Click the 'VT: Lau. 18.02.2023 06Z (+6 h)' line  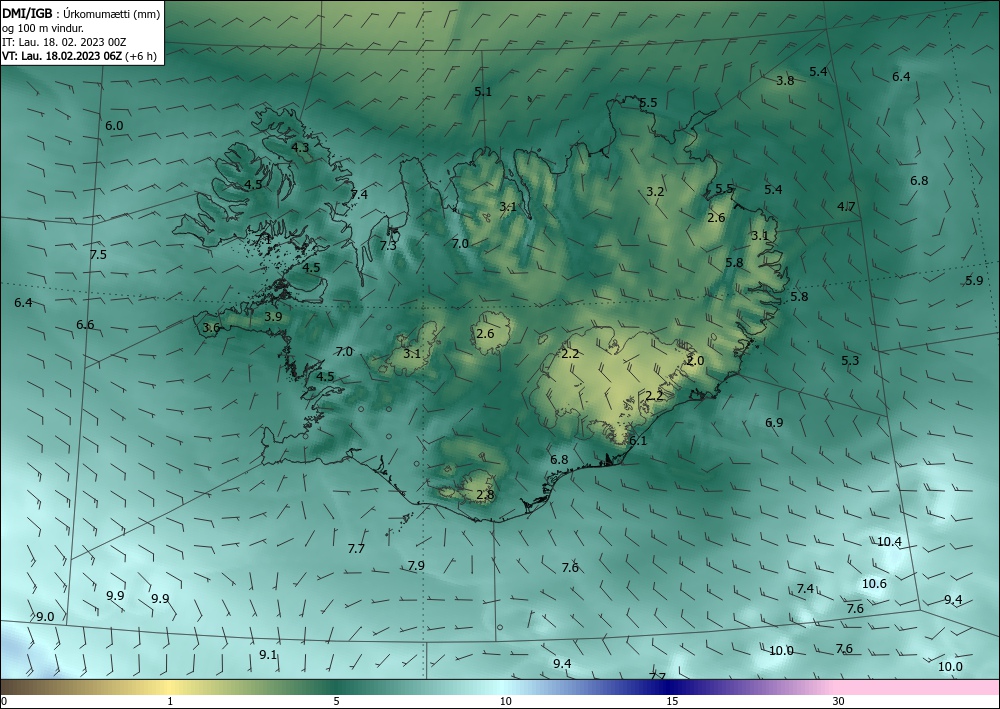click(79, 56)
